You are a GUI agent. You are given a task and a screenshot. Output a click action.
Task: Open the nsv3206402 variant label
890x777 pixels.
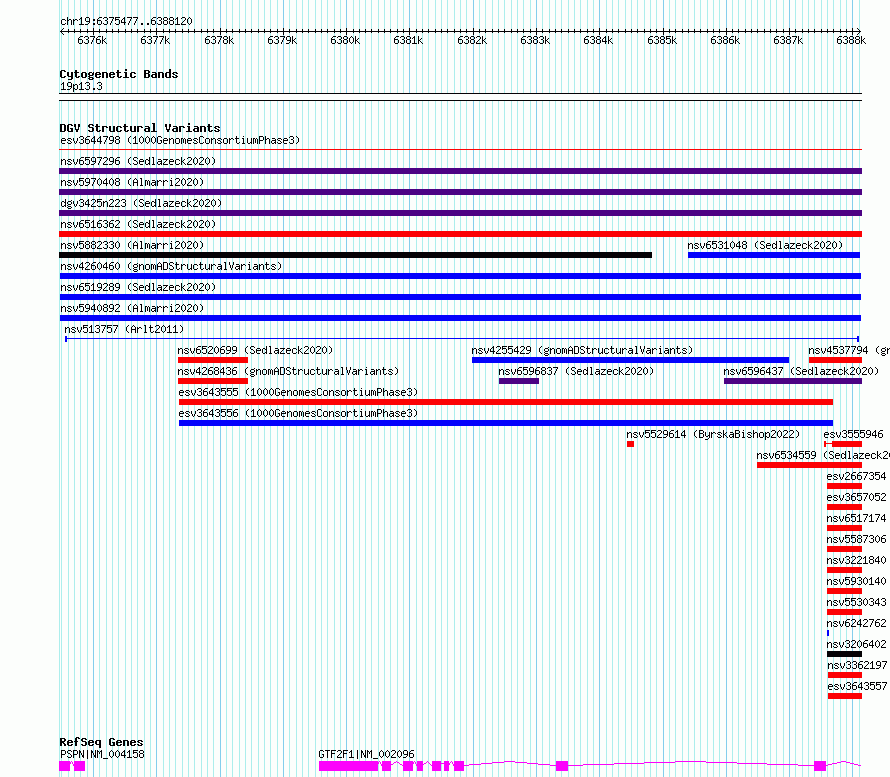click(x=856, y=644)
